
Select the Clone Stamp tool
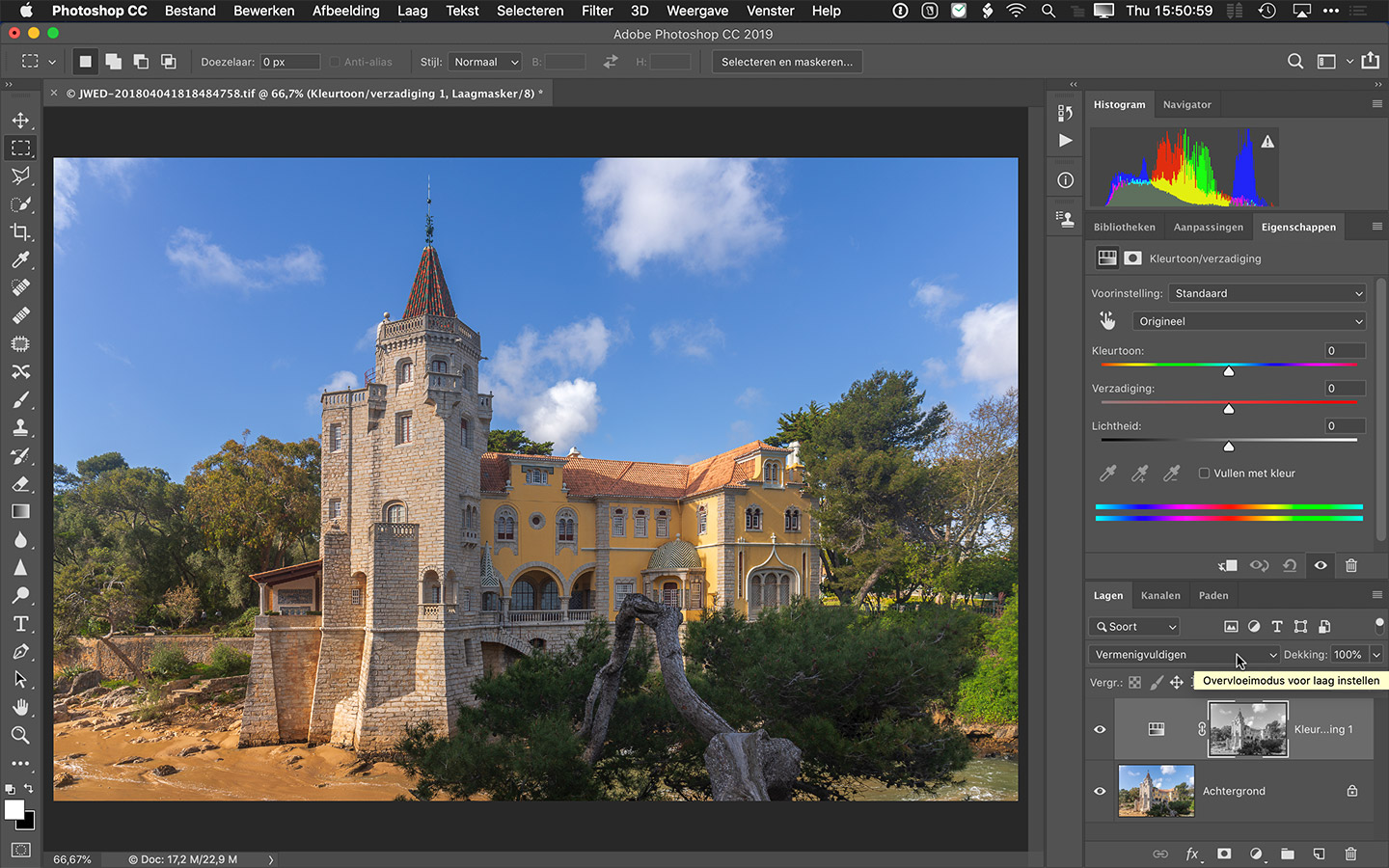tap(20, 428)
